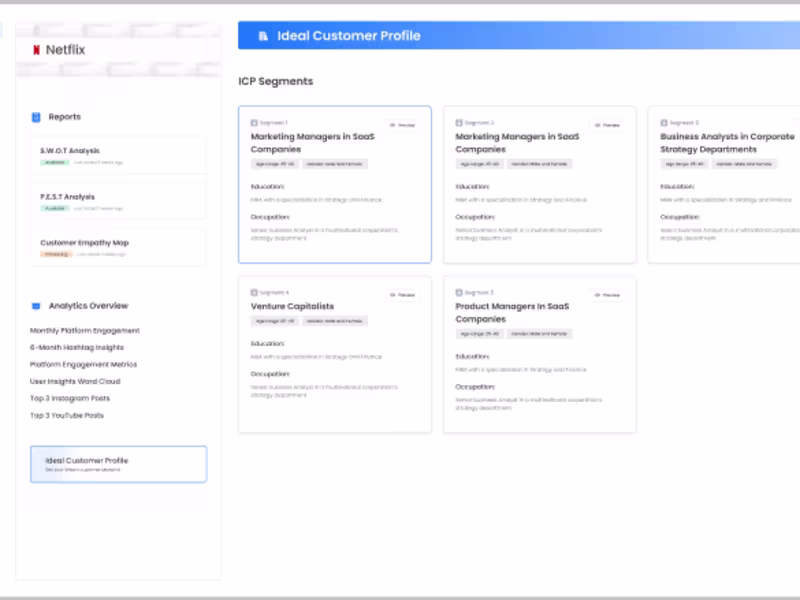The image size is (800, 600).
Task: Preview Segment 1 with its eye button
Action: (x=403, y=125)
